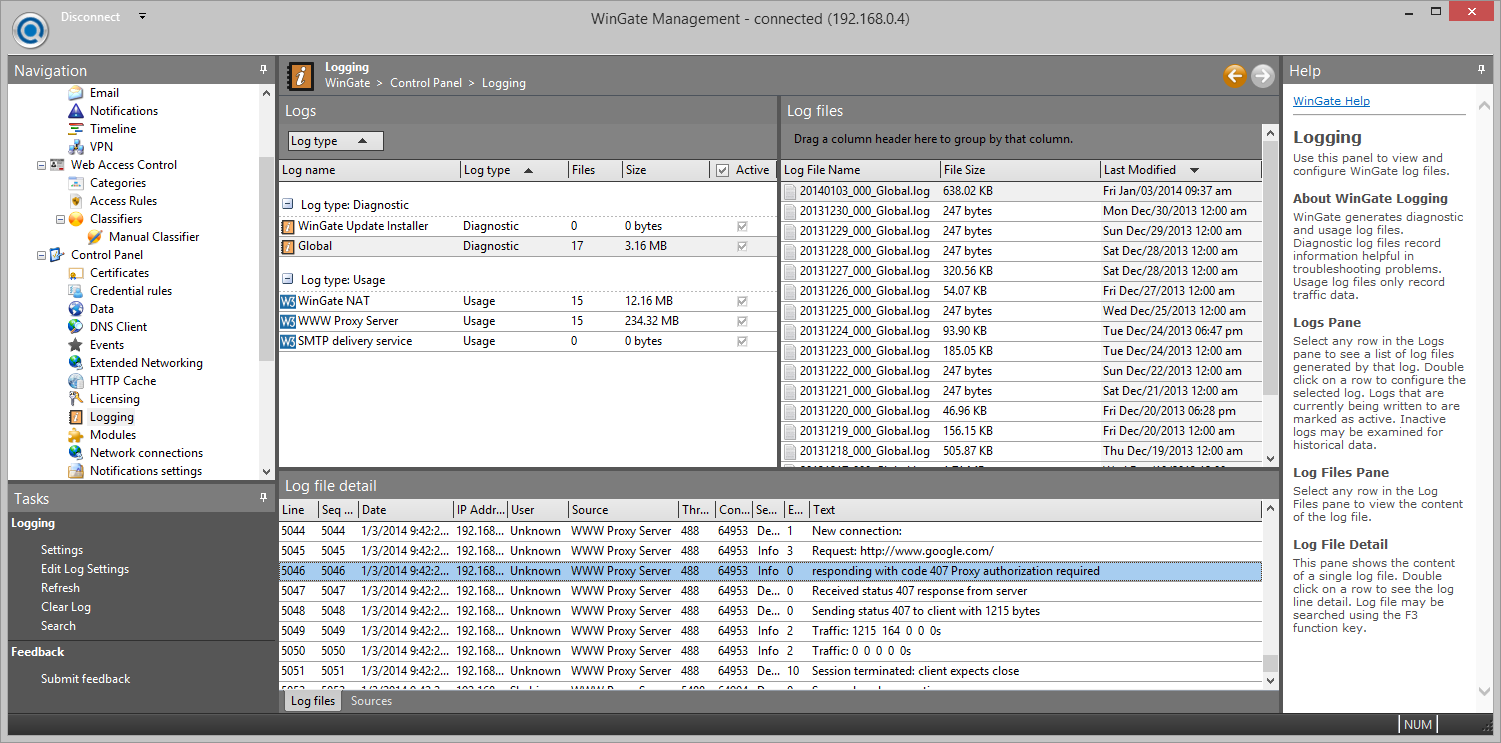Click the Navigation tree vertical scrollbar thumb
Viewport: 1501px width, 743px height.
click(267, 258)
